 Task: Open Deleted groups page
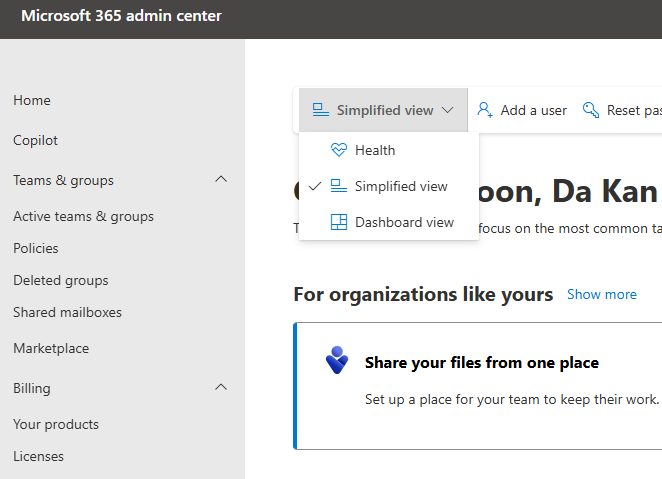click(x=61, y=280)
